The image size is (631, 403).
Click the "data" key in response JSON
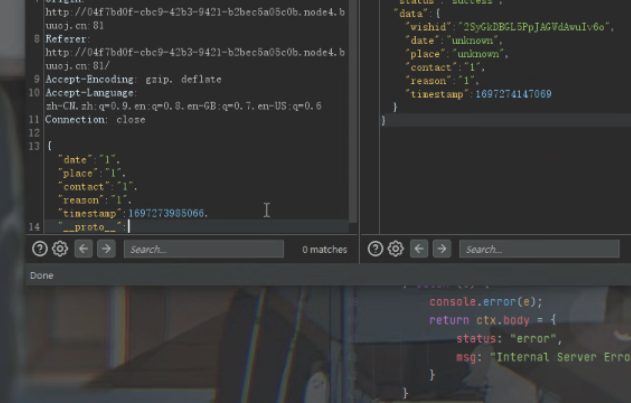pyautogui.click(x=410, y=14)
